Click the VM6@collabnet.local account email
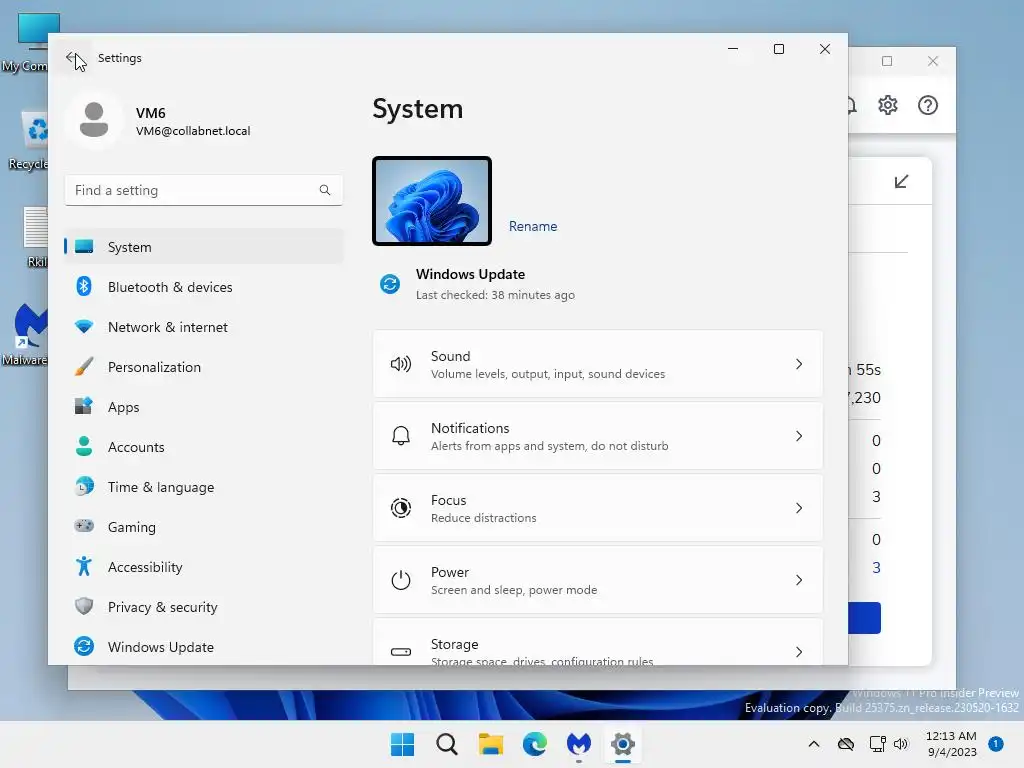Screen dimensions: 1024x768 pos(193,131)
